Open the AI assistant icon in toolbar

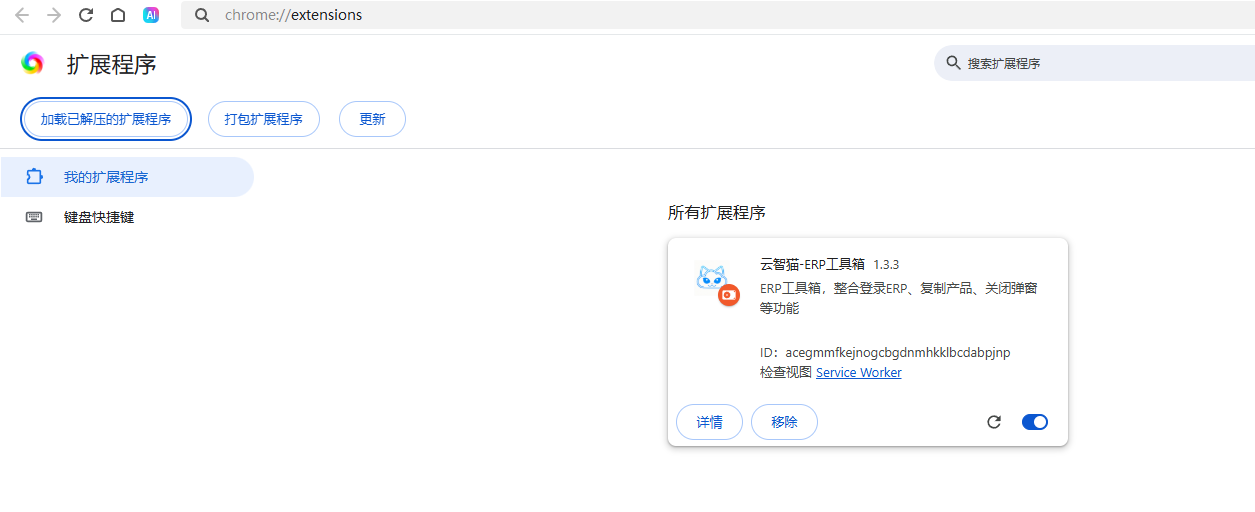[151, 15]
